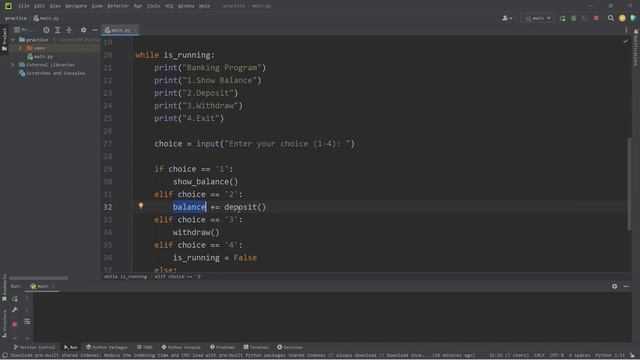Viewport: 640px width, 360px height.
Task: Open Run panel gear settings
Action: click(614, 287)
